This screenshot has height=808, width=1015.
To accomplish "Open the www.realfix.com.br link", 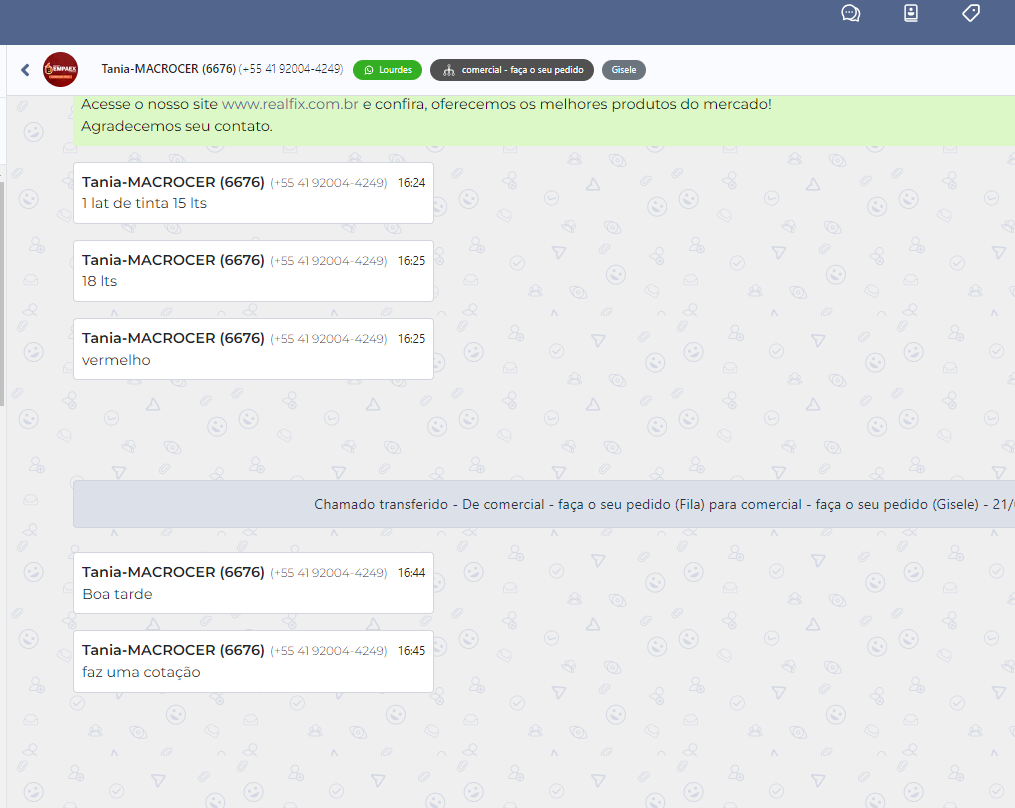I will point(290,104).
